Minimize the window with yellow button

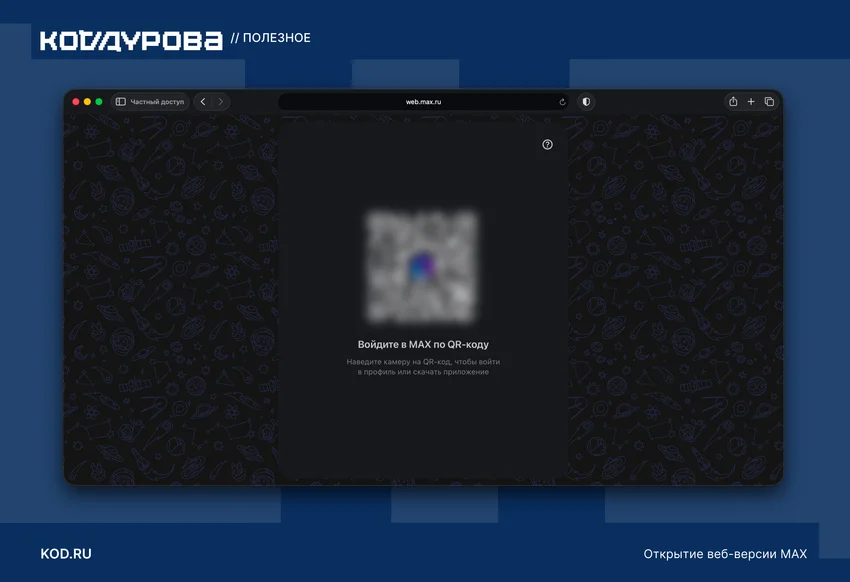coord(87,102)
